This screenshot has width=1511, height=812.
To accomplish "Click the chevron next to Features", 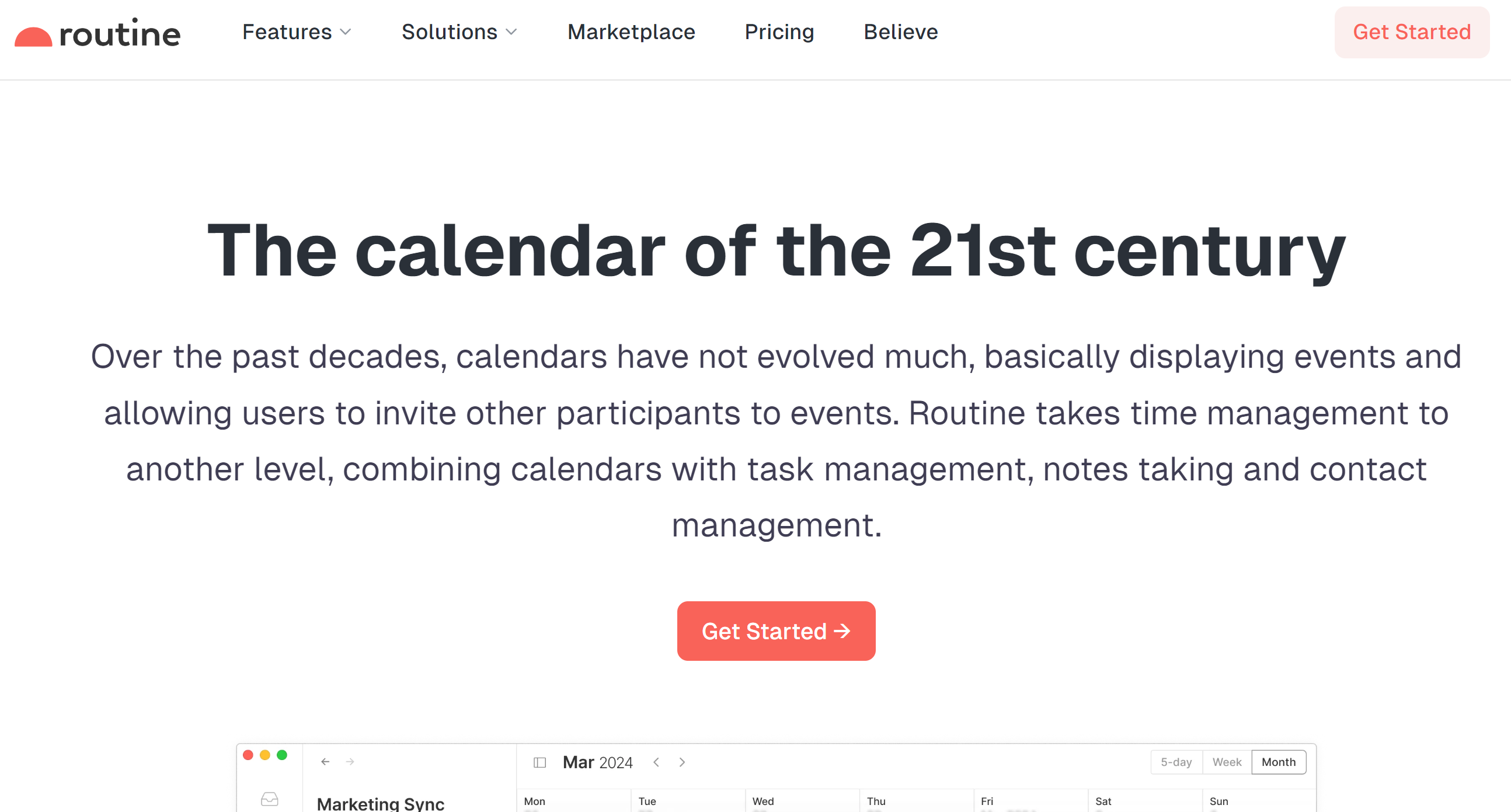I will tap(346, 32).
